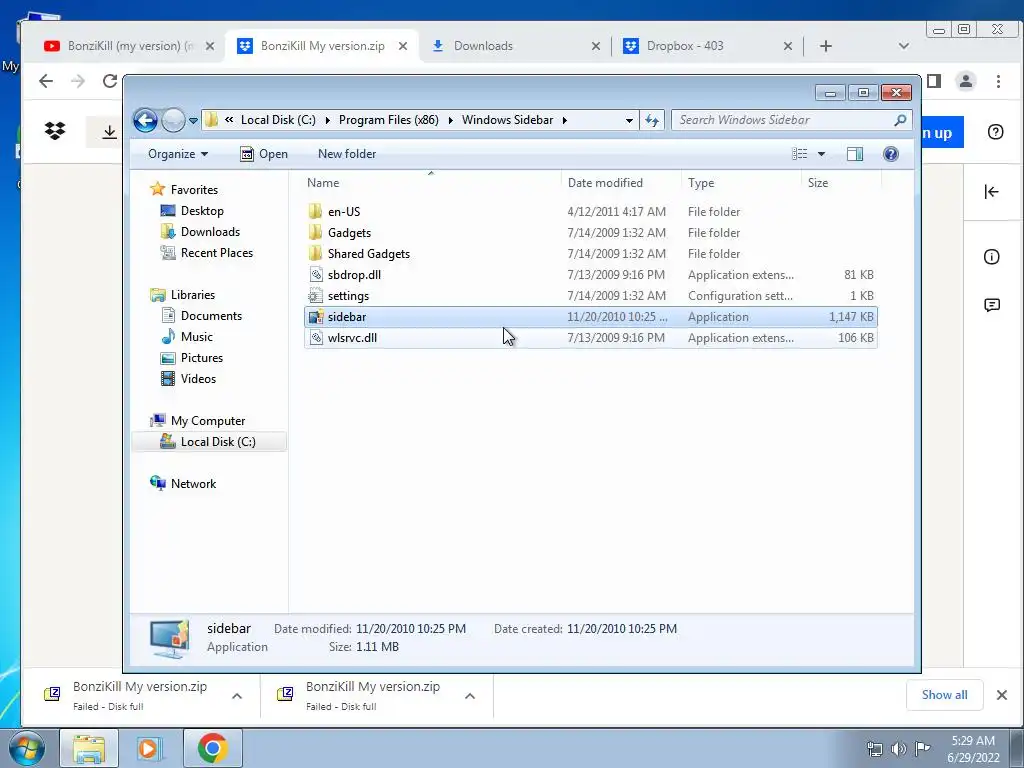Open Windows Start menu orb

click(x=26, y=748)
